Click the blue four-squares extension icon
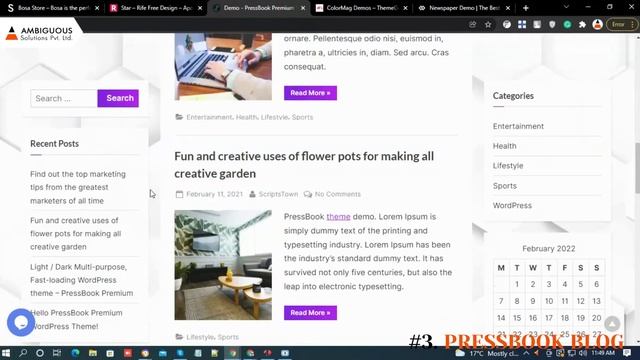The height and width of the screenshot is (360, 640). point(522,24)
